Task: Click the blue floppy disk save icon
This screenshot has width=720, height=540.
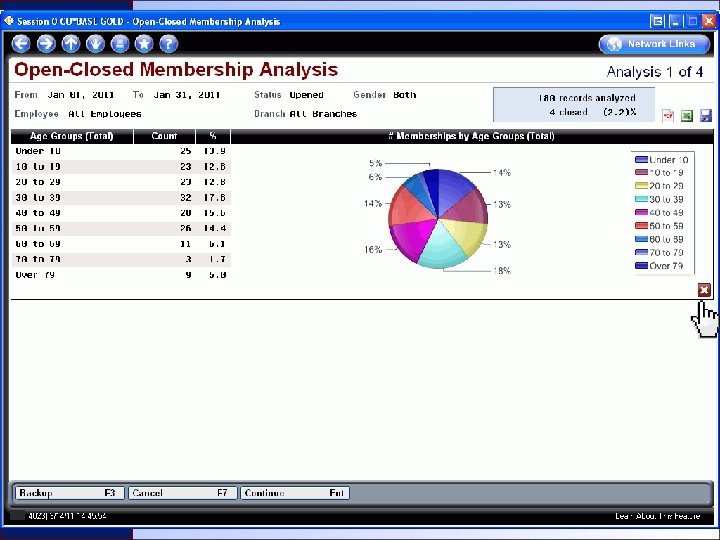Action: (x=705, y=116)
